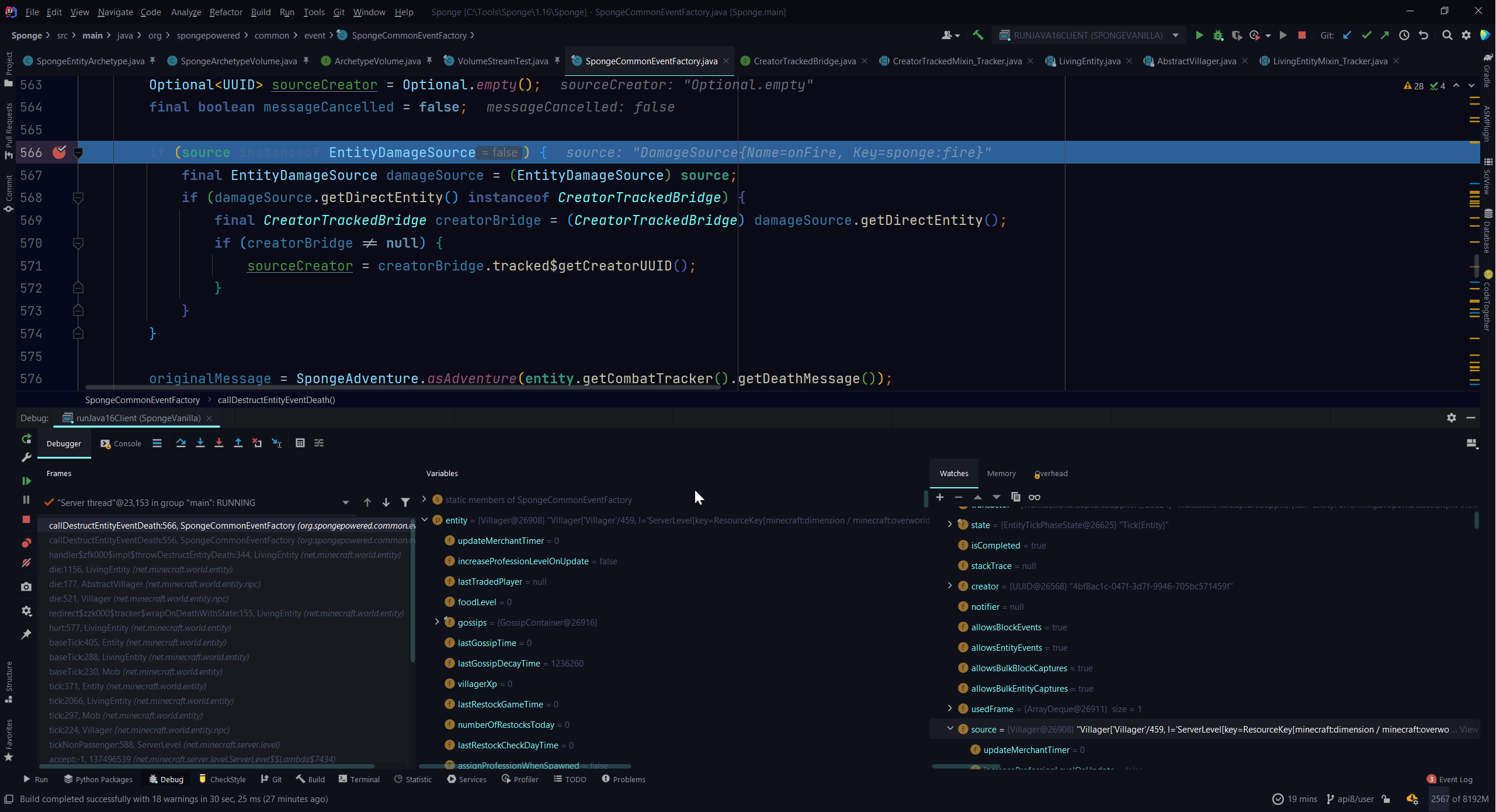Open the Refactor menu
This screenshot has height=812, width=1496.
(225, 12)
